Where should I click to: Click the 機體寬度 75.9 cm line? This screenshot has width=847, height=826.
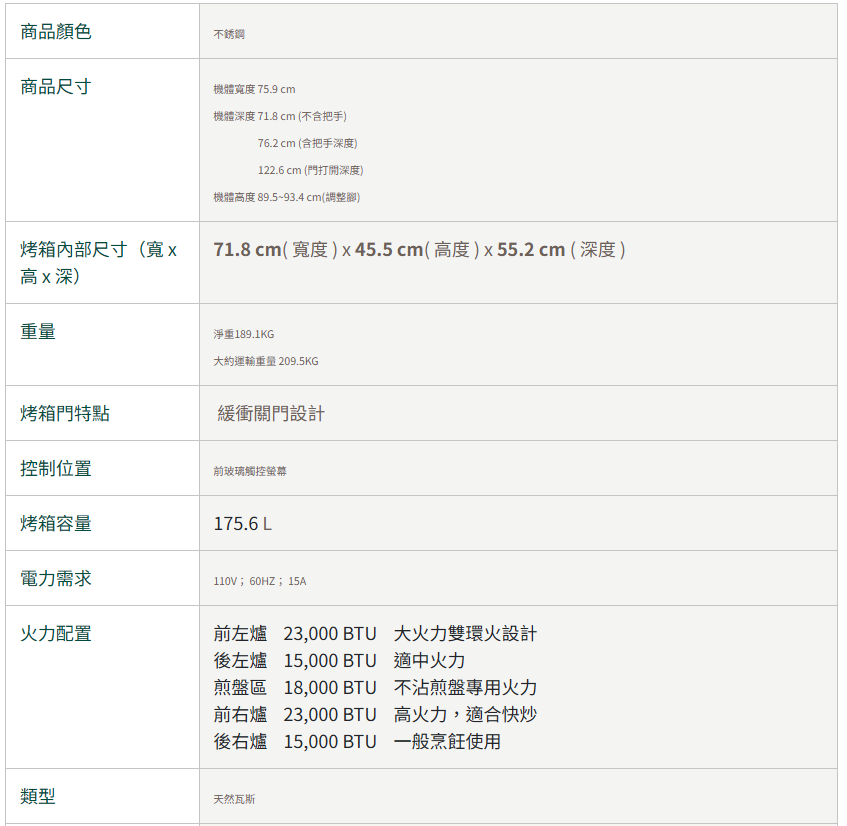tap(254, 89)
